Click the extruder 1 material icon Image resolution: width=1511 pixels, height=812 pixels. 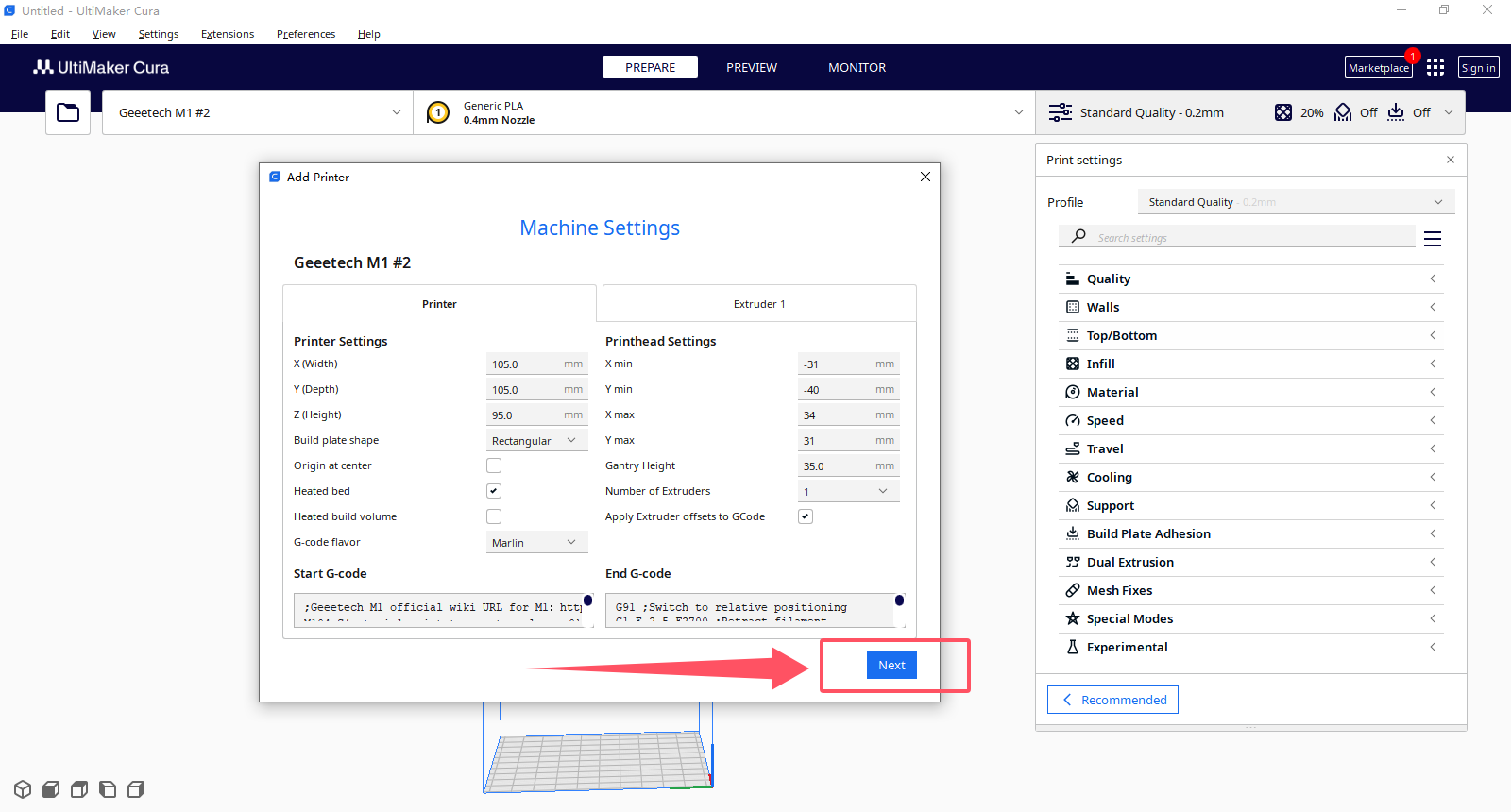click(x=438, y=112)
